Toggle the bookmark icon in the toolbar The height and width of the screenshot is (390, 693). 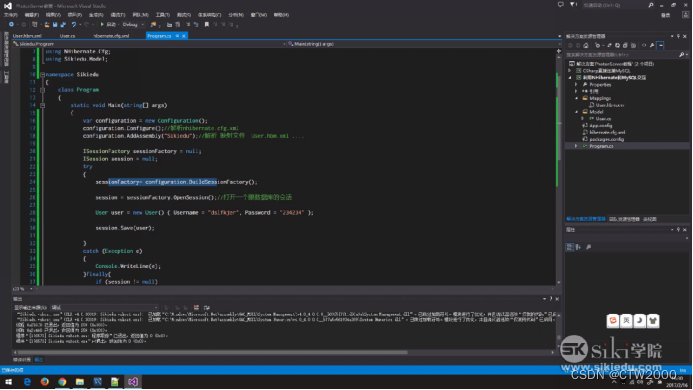[x=206, y=25]
